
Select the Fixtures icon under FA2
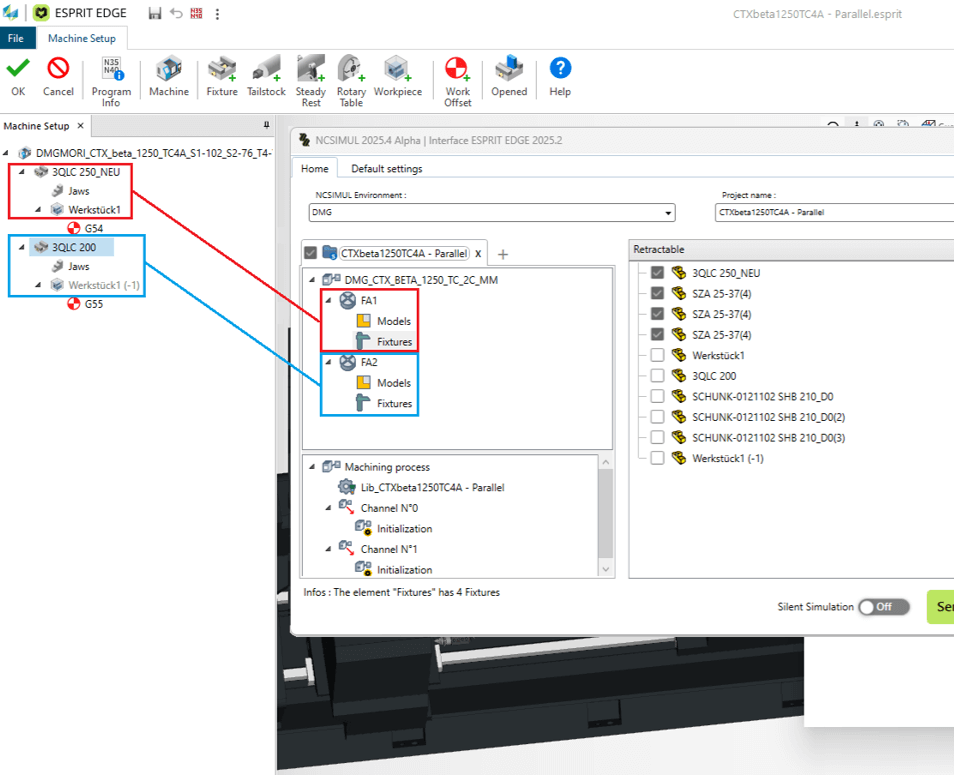pyautogui.click(x=363, y=403)
